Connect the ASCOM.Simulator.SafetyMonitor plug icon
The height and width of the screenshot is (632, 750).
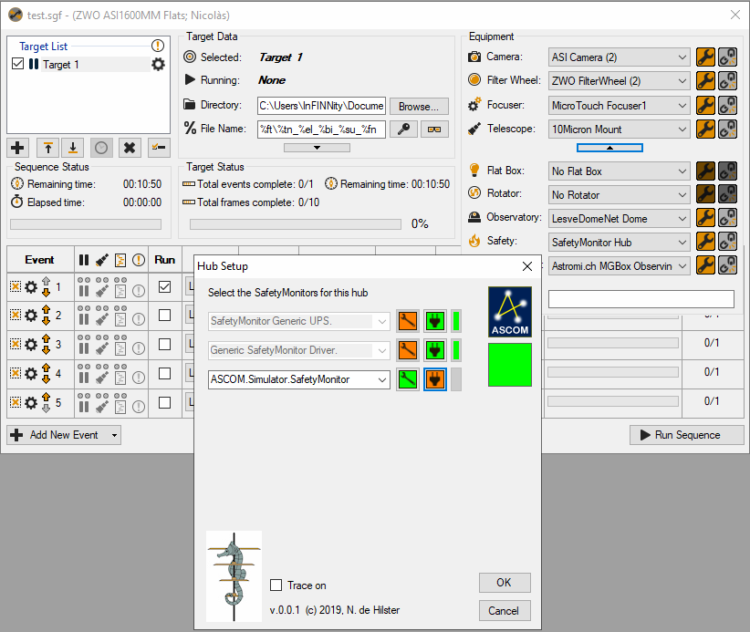[x=435, y=379]
